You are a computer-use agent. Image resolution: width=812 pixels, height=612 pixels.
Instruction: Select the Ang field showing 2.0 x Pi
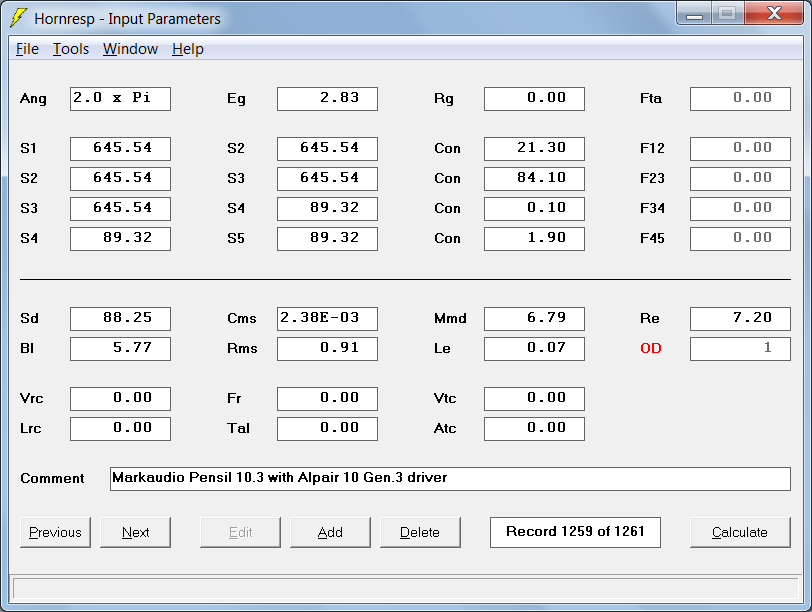click(120, 99)
